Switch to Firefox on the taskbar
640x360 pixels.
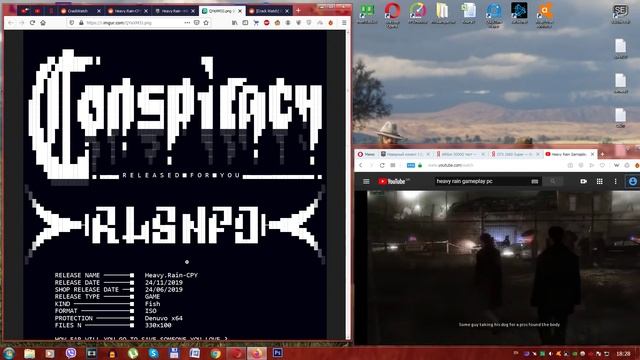click(x=257, y=353)
